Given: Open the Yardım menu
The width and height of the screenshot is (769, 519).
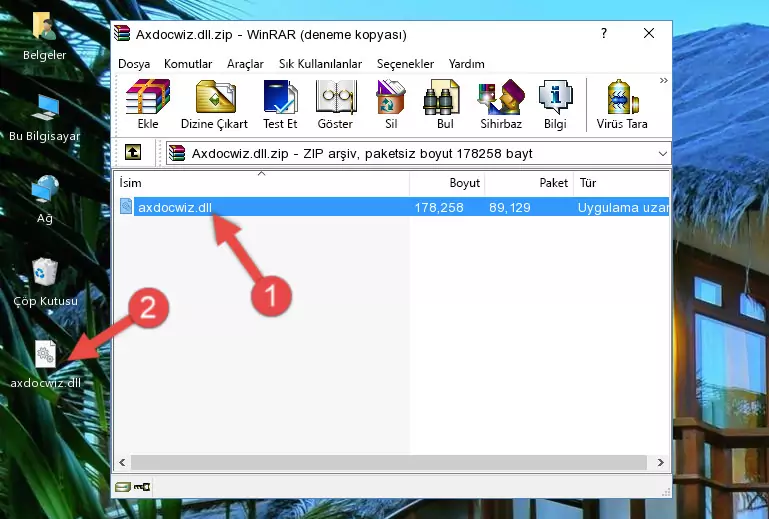Looking at the screenshot, I should [x=466, y=64].
